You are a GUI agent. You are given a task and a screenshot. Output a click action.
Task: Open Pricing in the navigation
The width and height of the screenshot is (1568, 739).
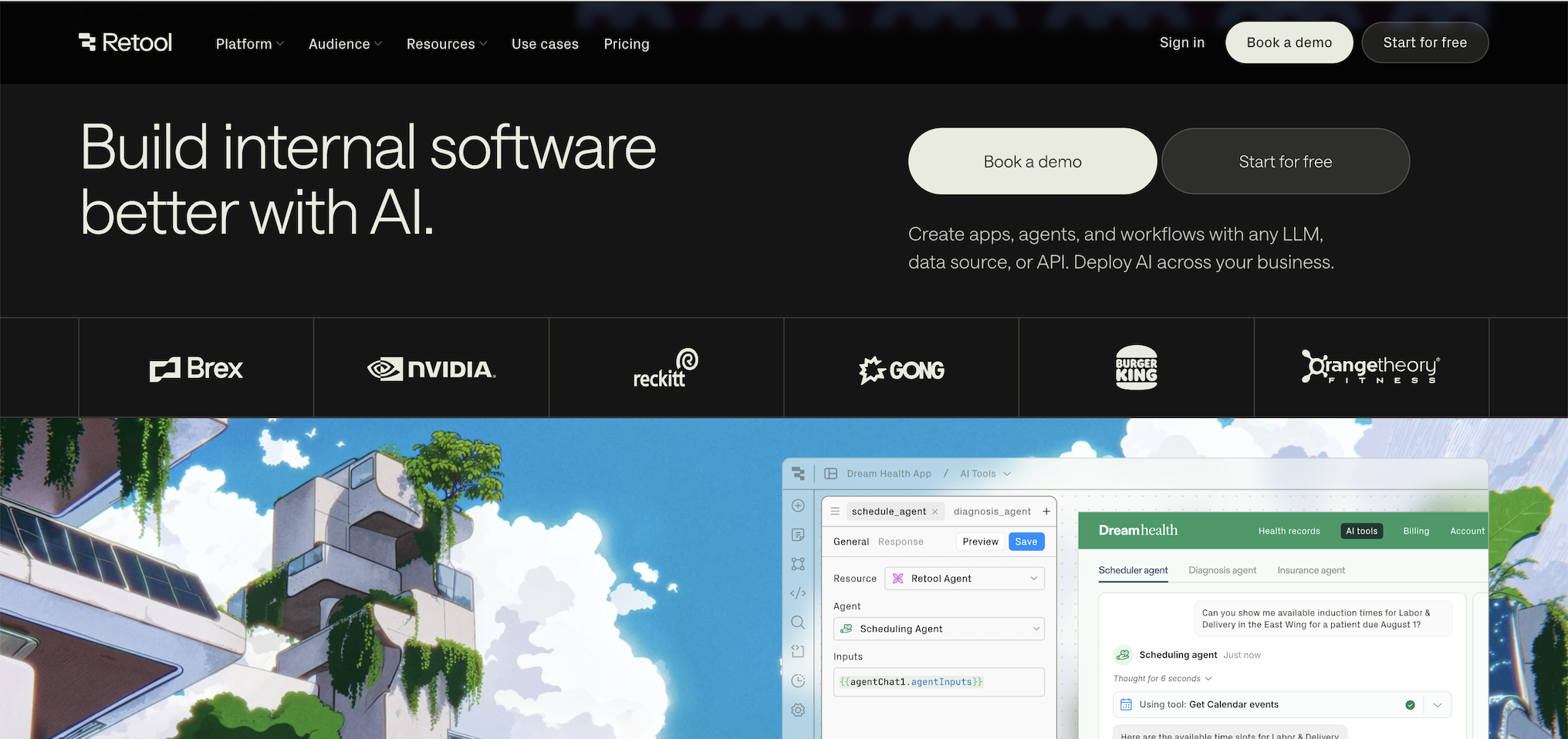(627, 44)
